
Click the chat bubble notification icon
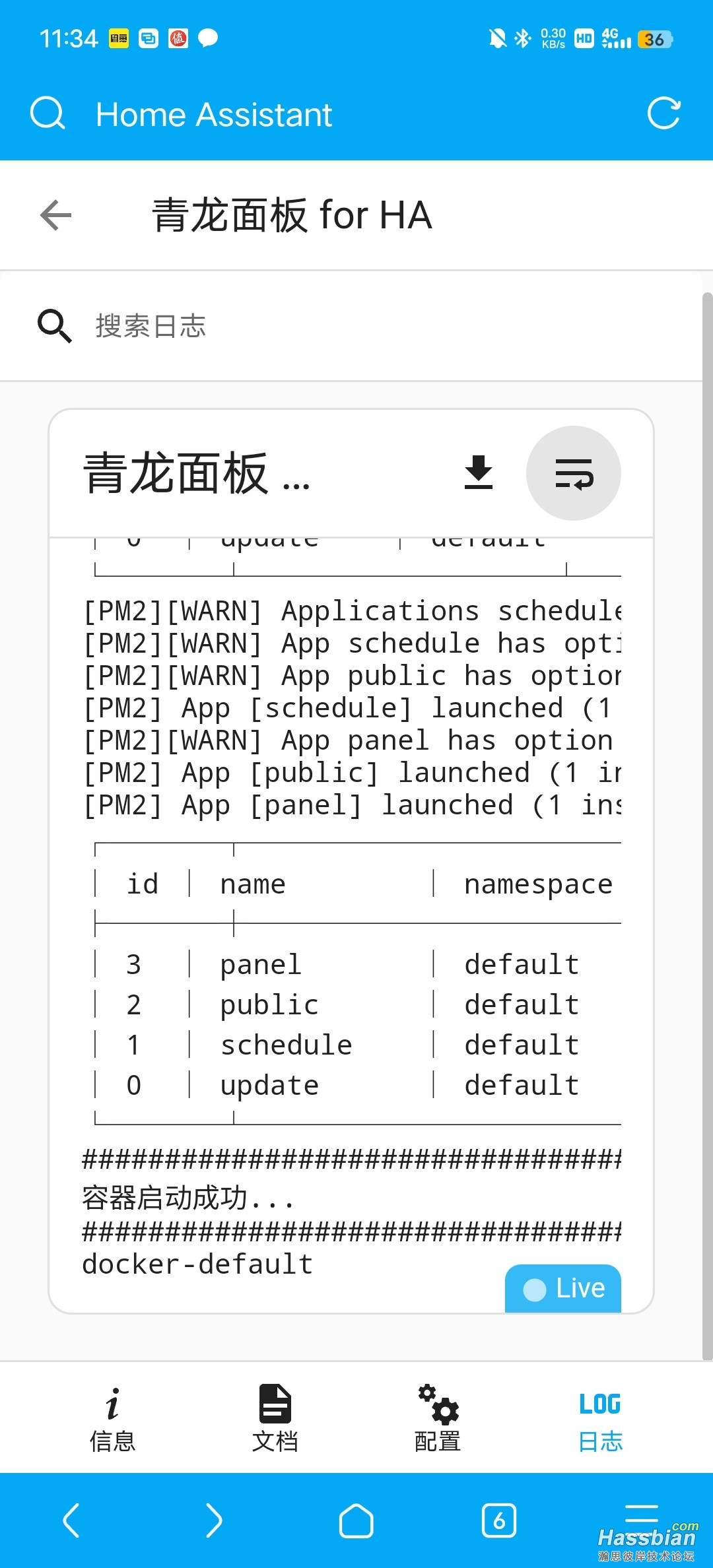click(208, 38)
